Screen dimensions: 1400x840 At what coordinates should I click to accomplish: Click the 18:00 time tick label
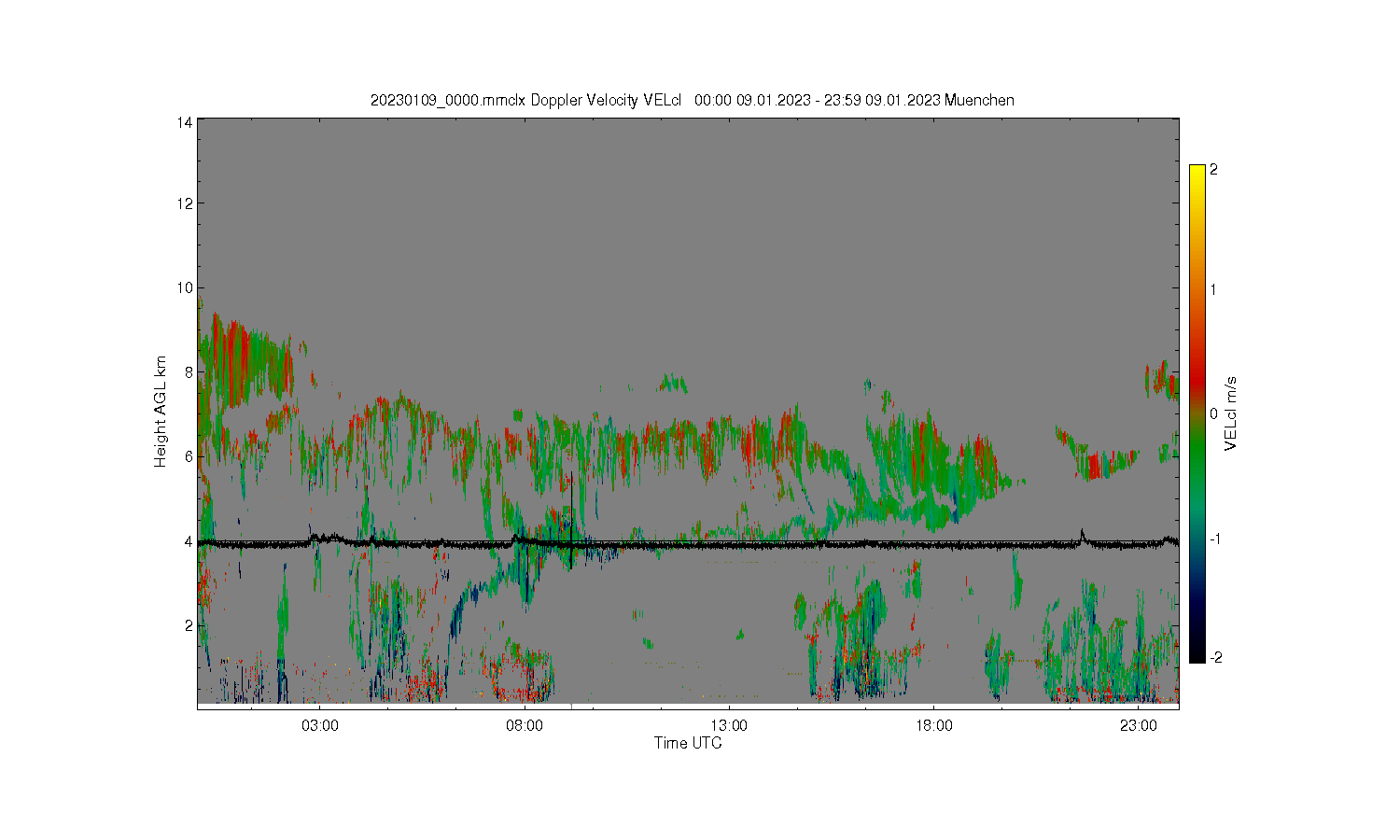(934, 725)
